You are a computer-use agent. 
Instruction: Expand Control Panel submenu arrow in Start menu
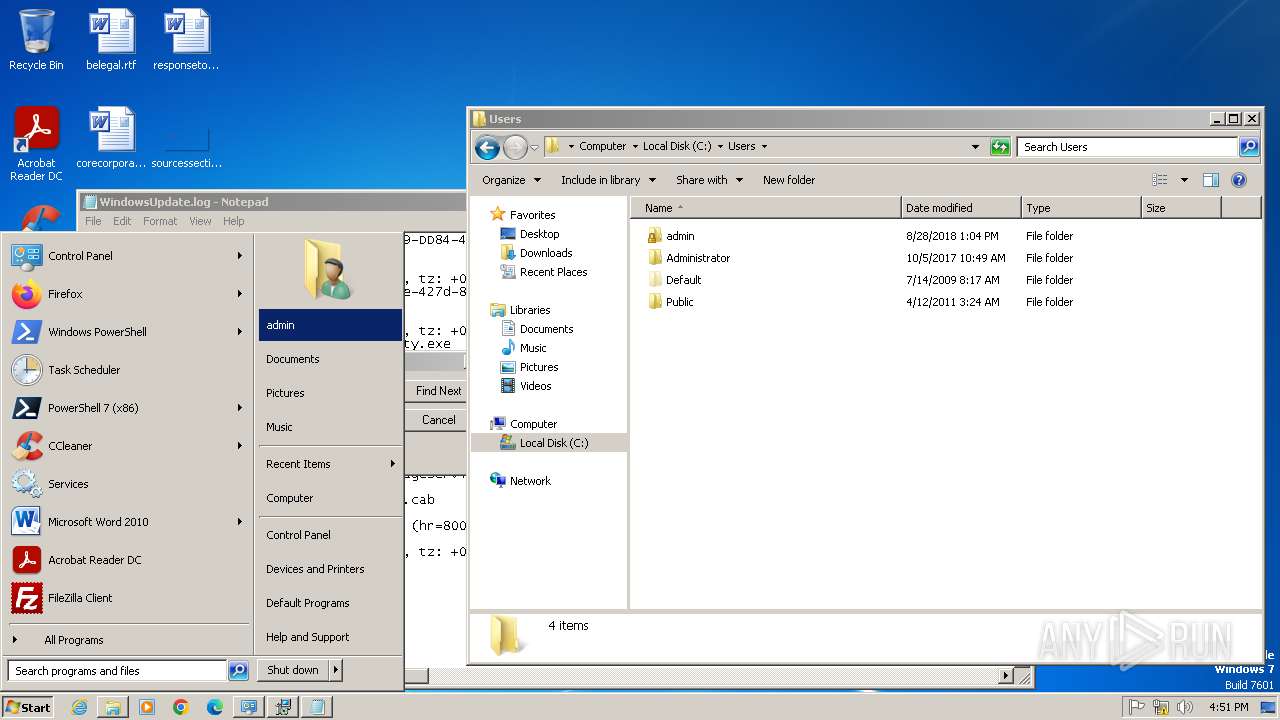(x=240, y=256)
